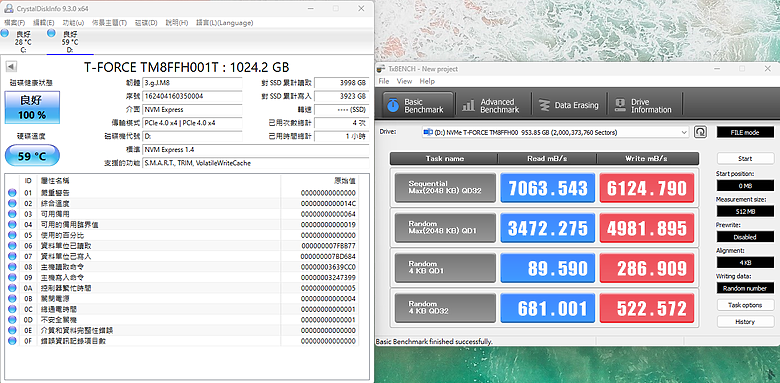Open the Help menu in TxBENCH

click(427, 81)
